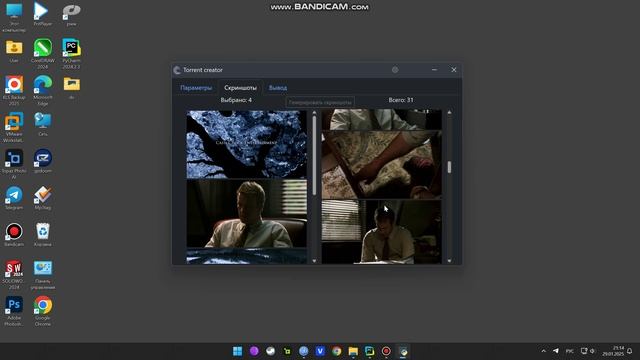Screen dimensions: 640x360
Task: Pick the hands on floral fabric thumbnail
Action: tap(382, 164)
